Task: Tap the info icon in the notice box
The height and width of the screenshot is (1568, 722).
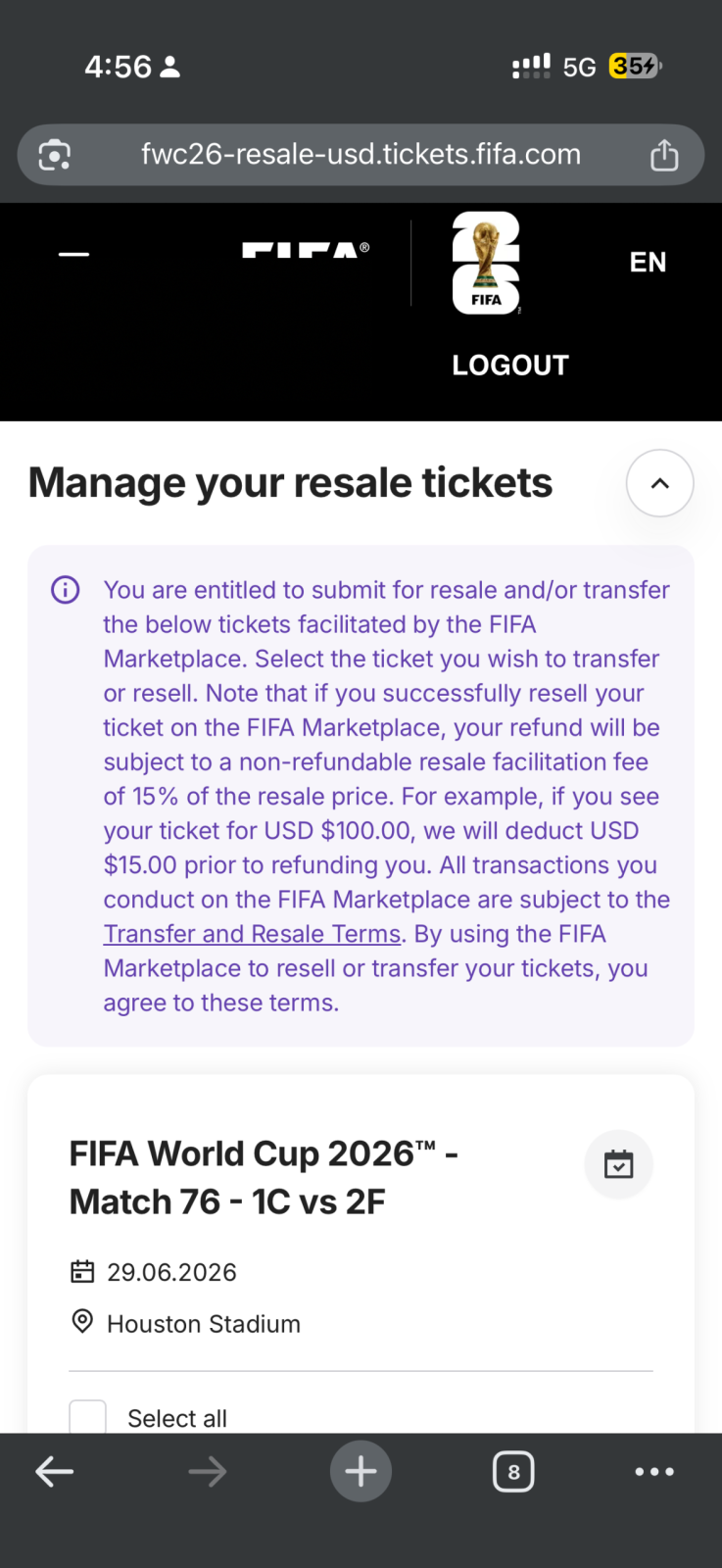Action: pos(66,590)
